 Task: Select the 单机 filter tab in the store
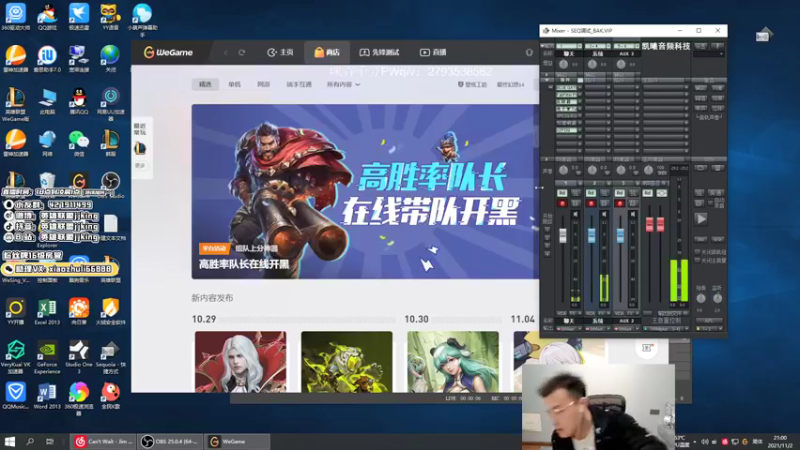tap(234, 84)
